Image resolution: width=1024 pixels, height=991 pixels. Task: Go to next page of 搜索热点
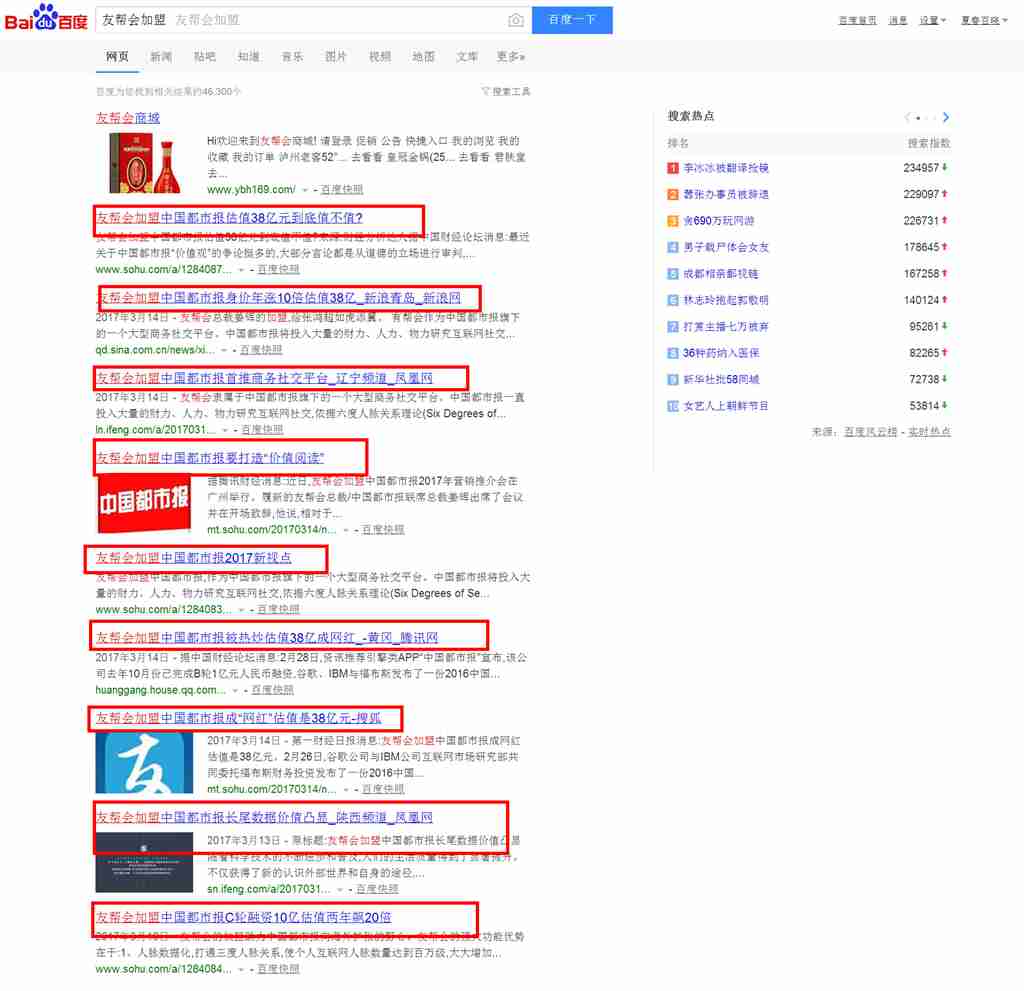pyautogui.click(x=946, y=117)
